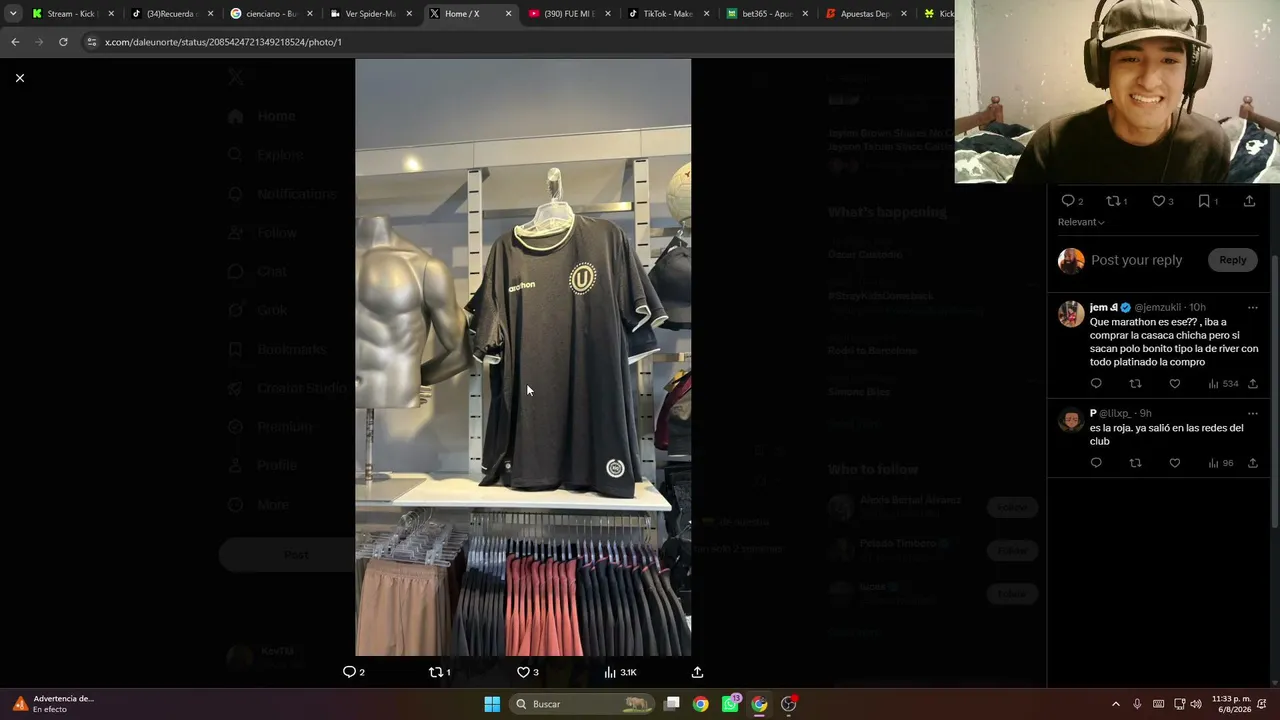Repost the photo using the bottom bar icon

coord(439,672)
